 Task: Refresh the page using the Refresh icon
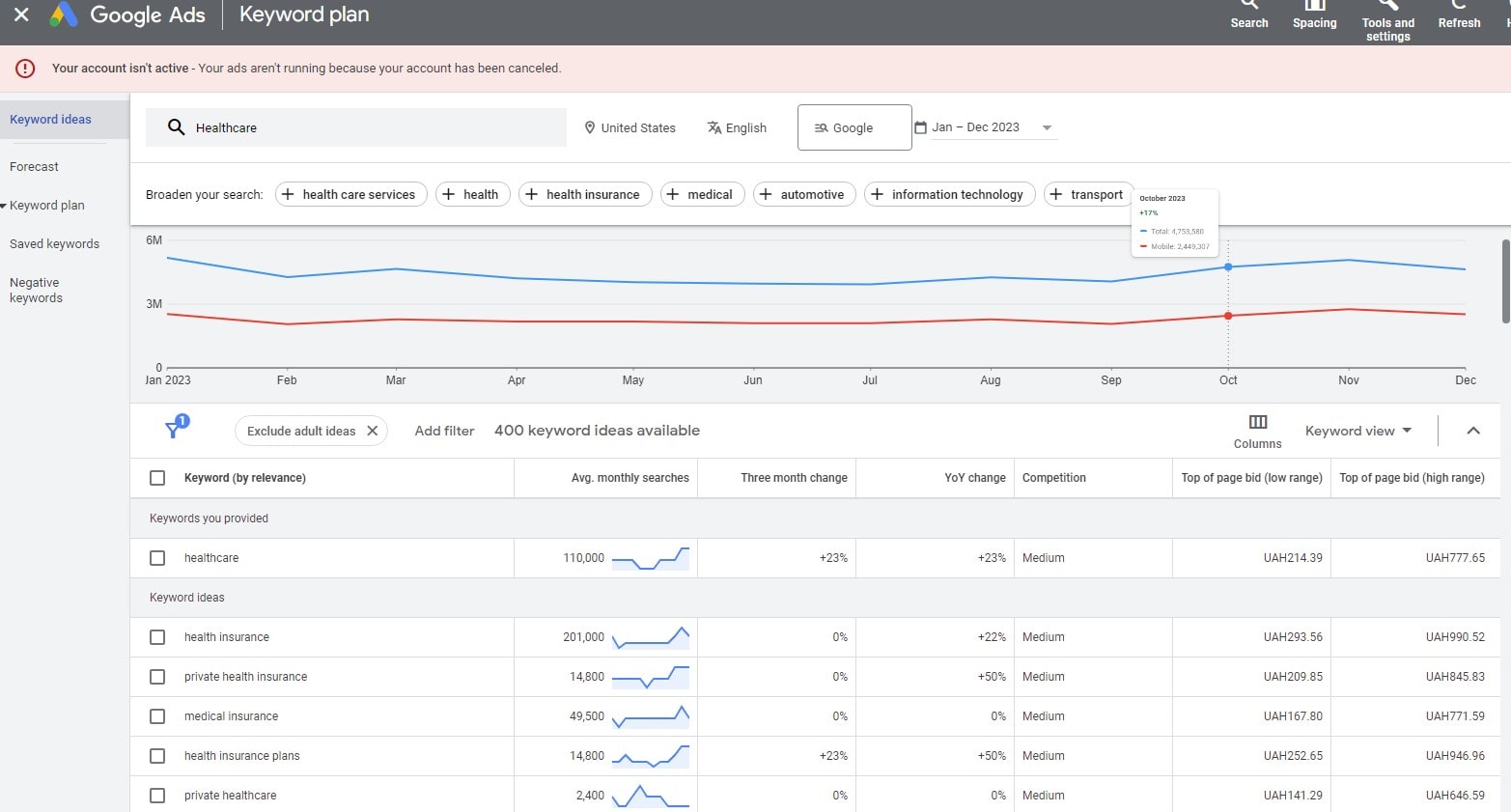click(x=1459, y=14)
